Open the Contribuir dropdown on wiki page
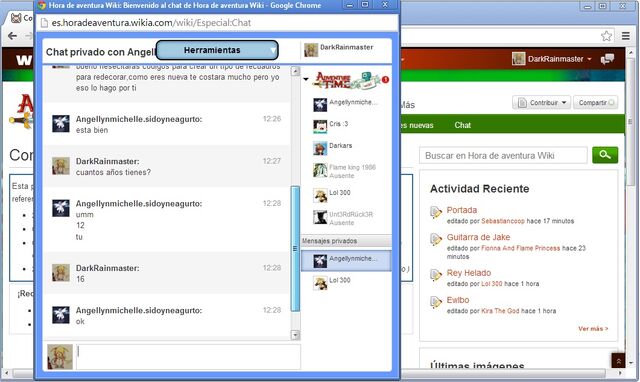The height and width of the screenshot is (382, 640). tap(542, 102)
